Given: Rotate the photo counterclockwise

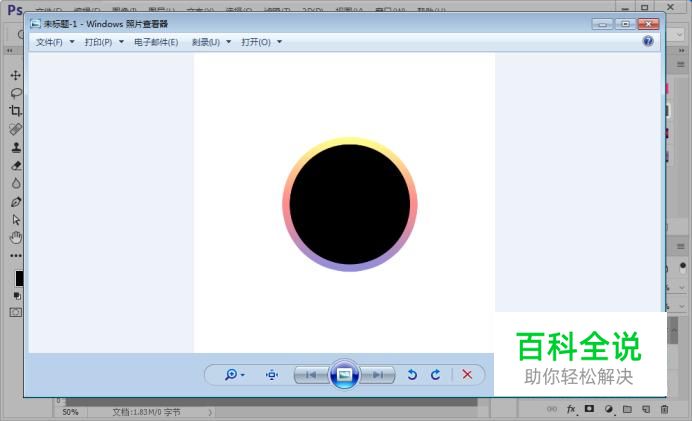Looking at the screenshot, I should coord(412,375).
